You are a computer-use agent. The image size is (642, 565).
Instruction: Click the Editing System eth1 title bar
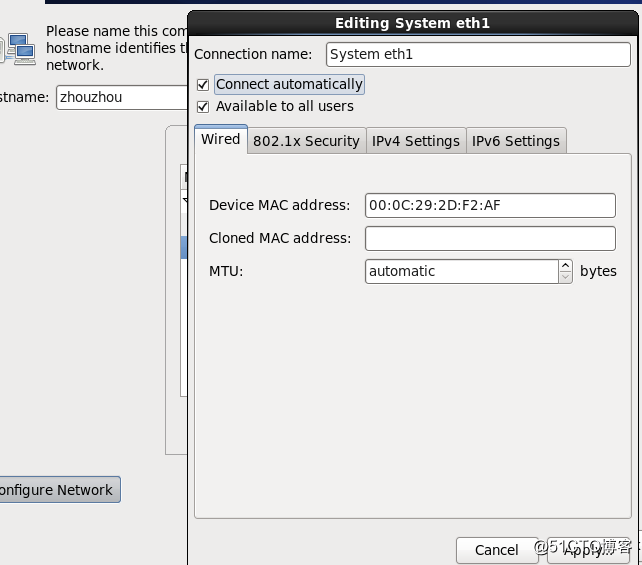(412, 23)
